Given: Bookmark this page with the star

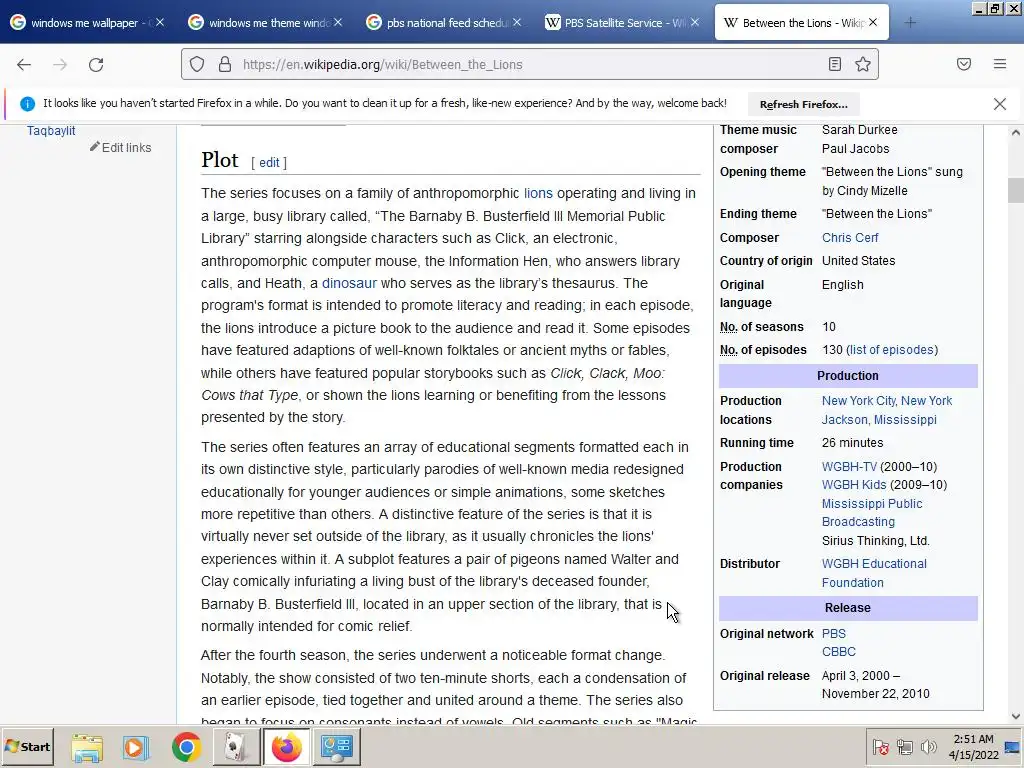Looking at the screenshot, I should [x=863, y=64].
